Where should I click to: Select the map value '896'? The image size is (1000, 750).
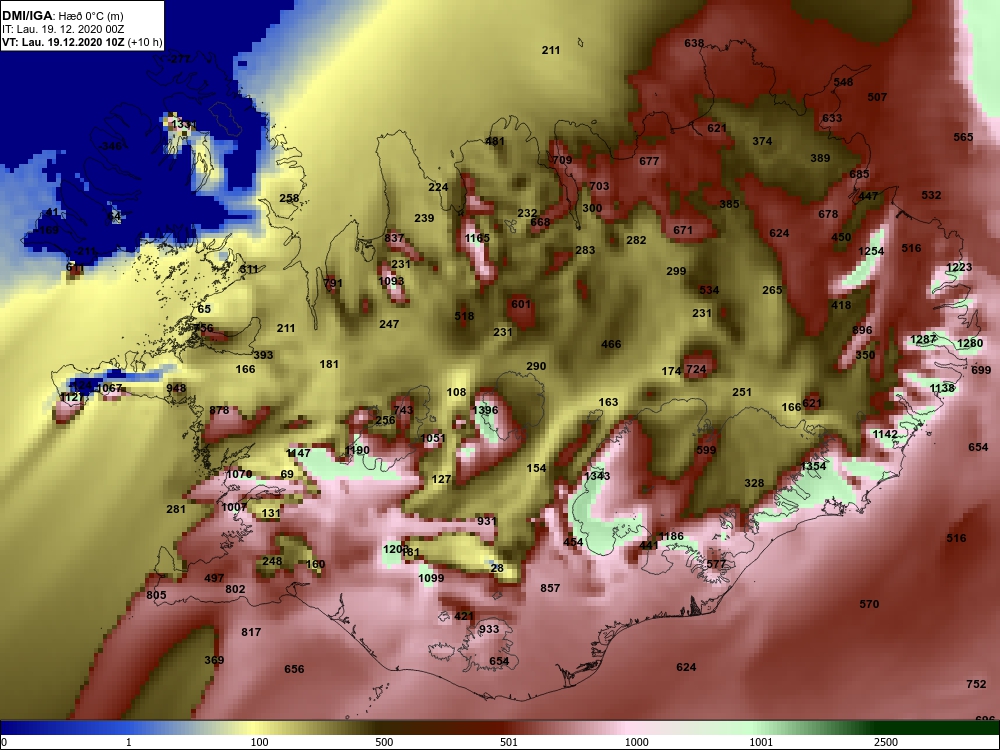[x=862, y=330]
